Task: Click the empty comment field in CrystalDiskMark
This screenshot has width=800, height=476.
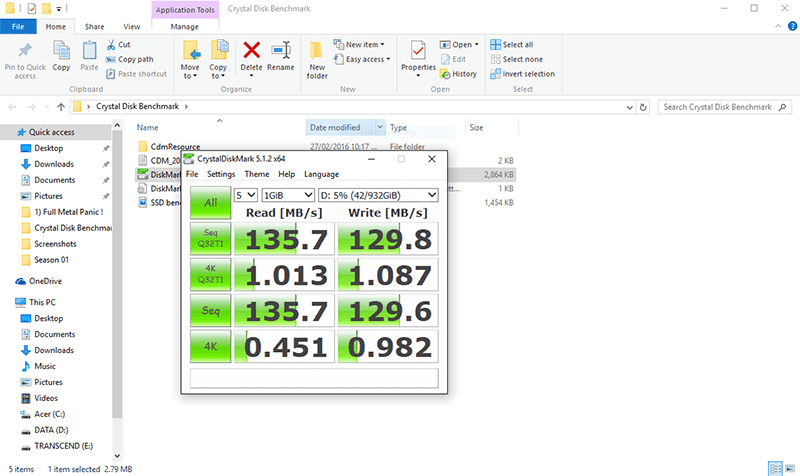Action: click(x=314, y=378)
